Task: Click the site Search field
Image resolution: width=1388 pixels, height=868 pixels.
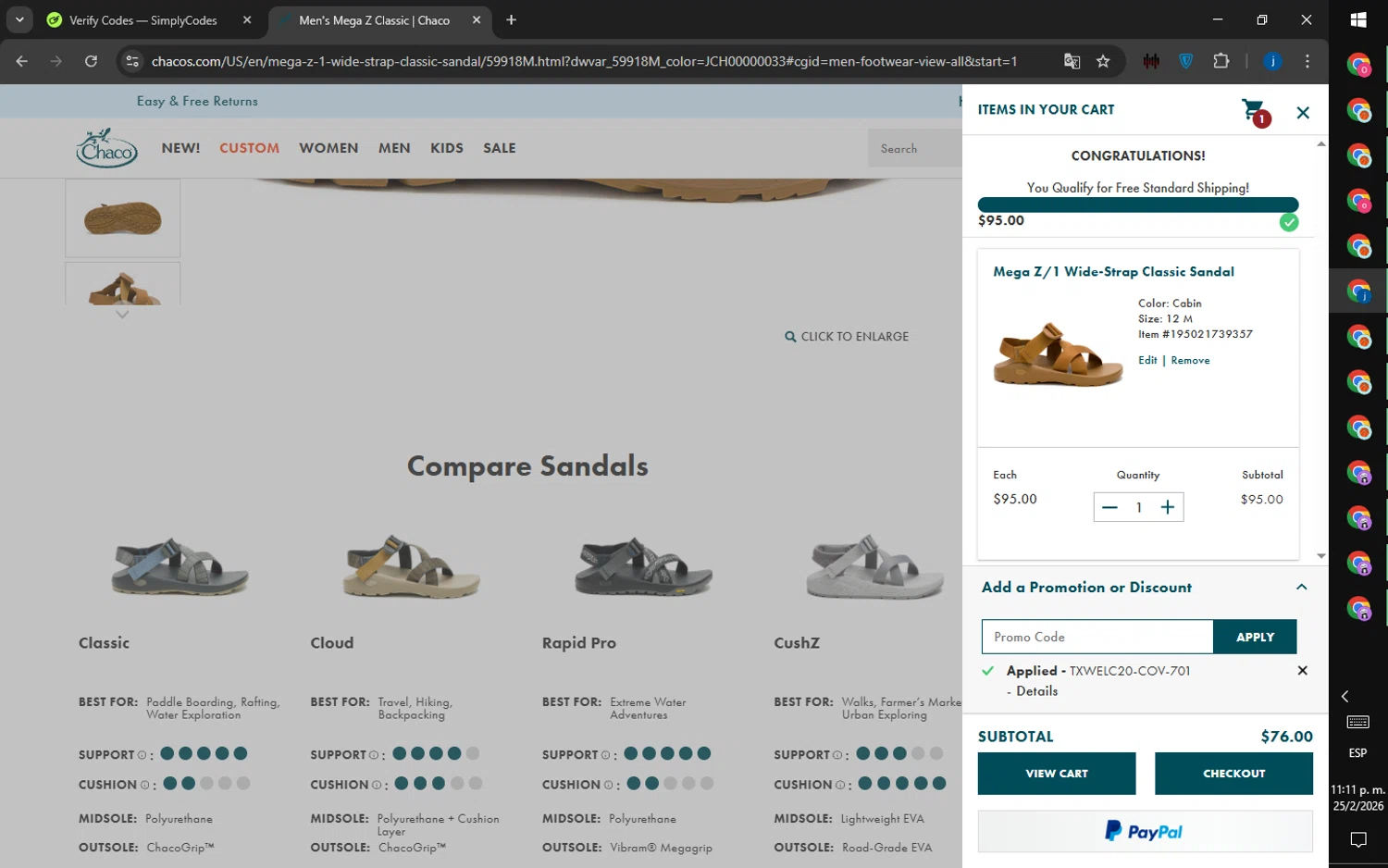Action: [915, 148]
